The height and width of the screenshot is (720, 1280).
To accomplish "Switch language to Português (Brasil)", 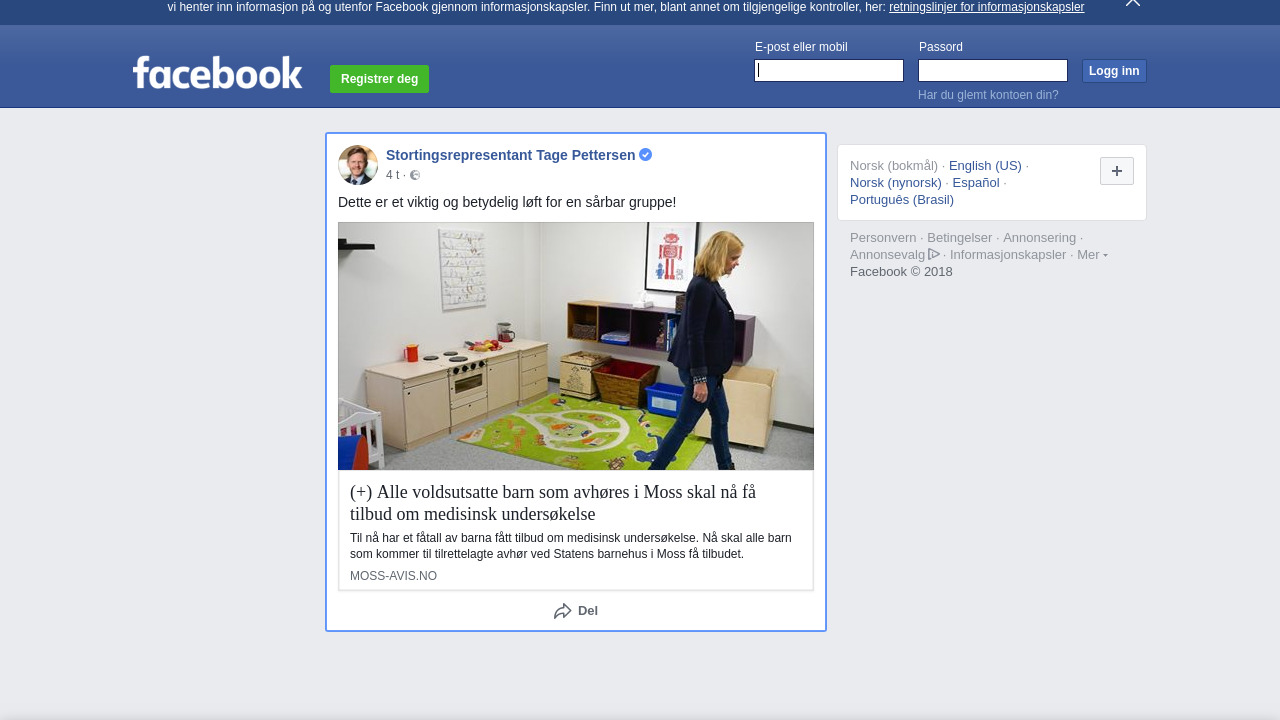I will pos(902,200).
